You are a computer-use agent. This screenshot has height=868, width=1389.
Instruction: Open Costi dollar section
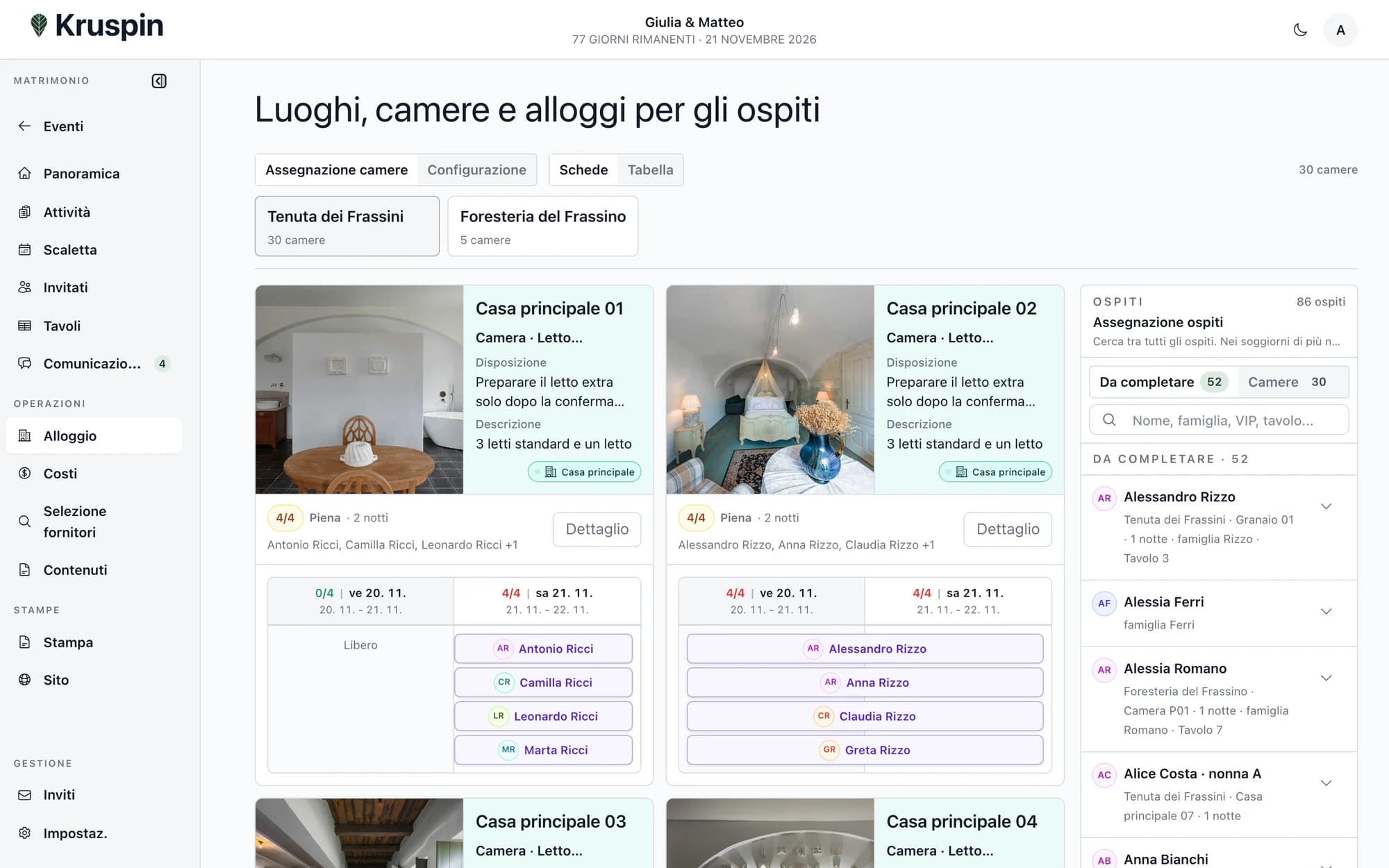tap(94, 474)
